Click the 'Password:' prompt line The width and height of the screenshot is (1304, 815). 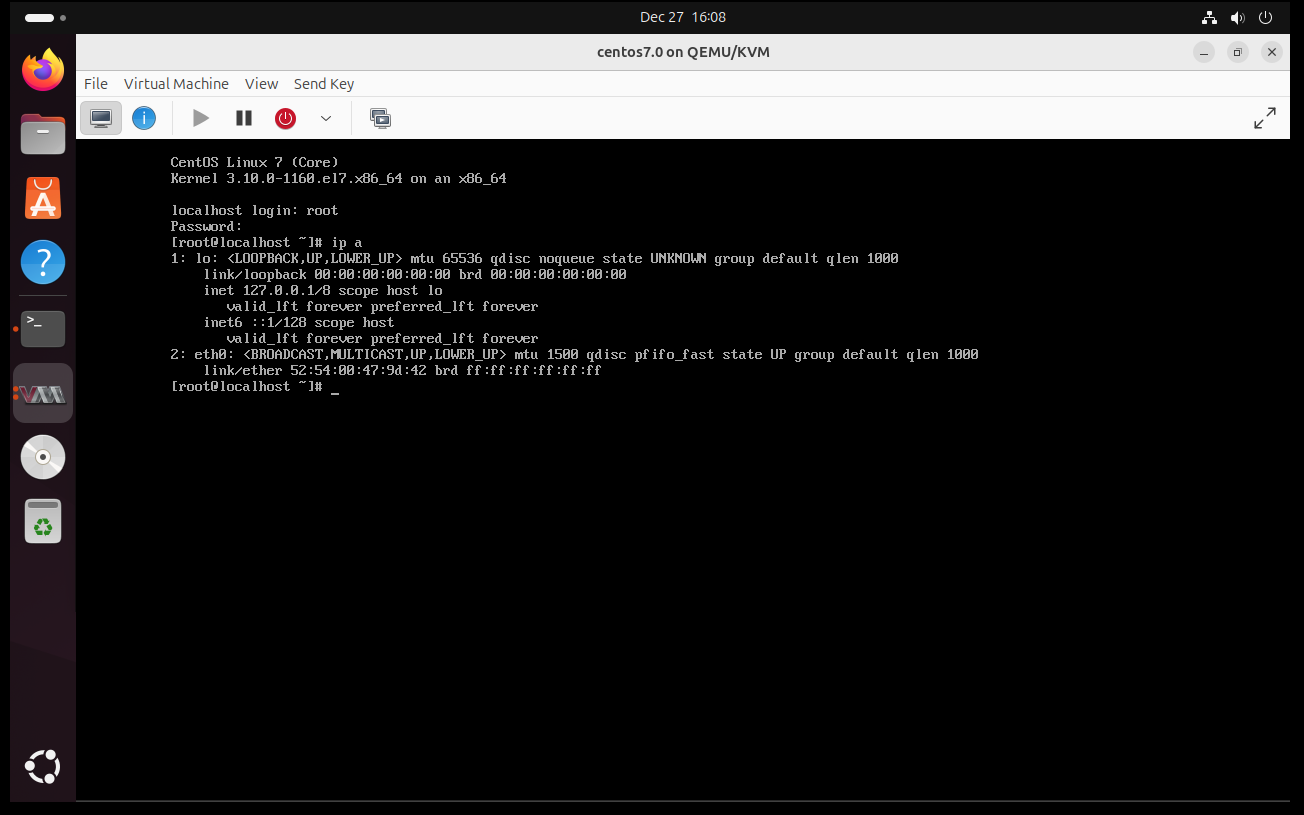click(207, 226)
